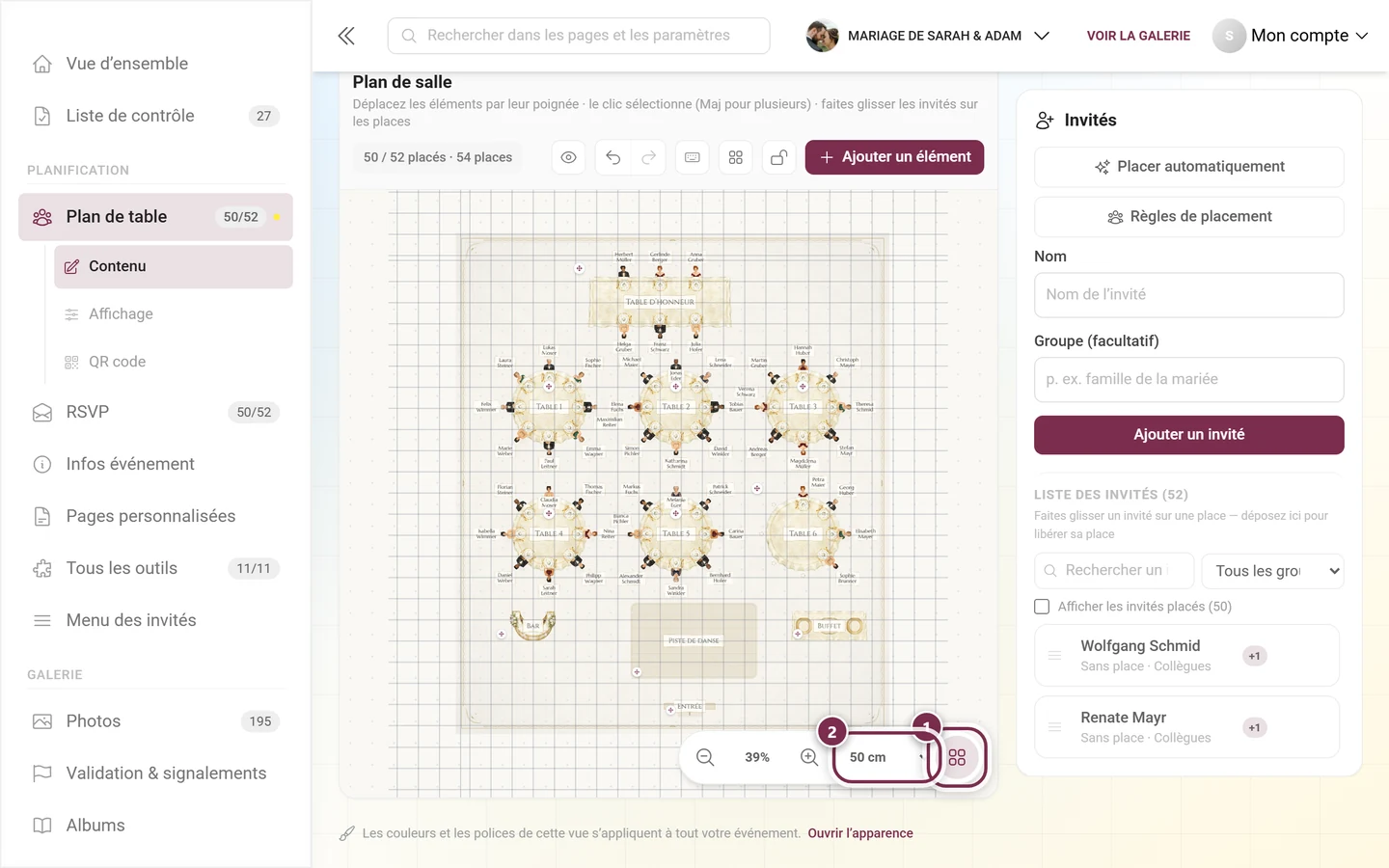Image resolution: width=1389 pixels, height=868 pixels.
Task: Toggle the bottom grid snap button
Action: [x=957, y=758]
